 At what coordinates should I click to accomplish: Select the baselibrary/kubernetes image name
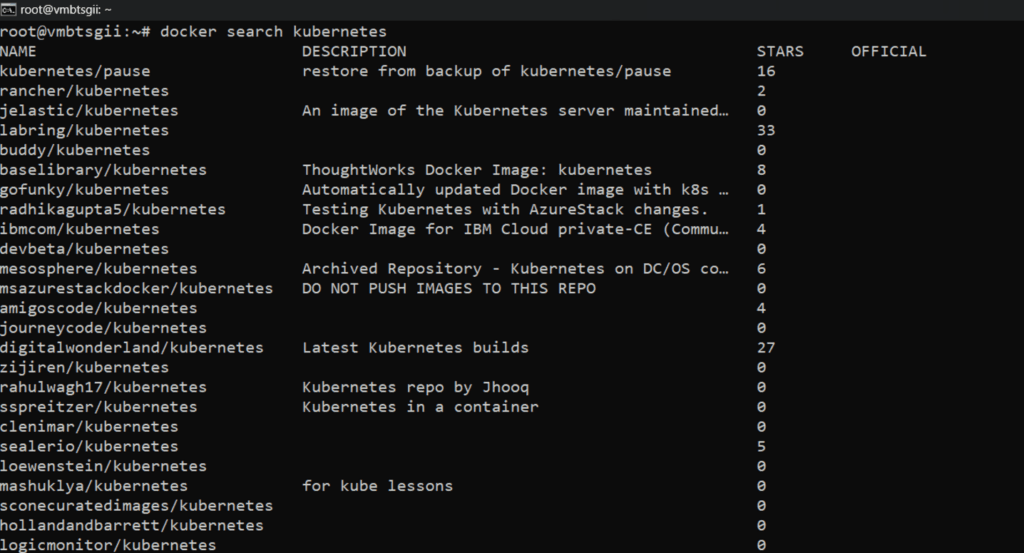103,170
